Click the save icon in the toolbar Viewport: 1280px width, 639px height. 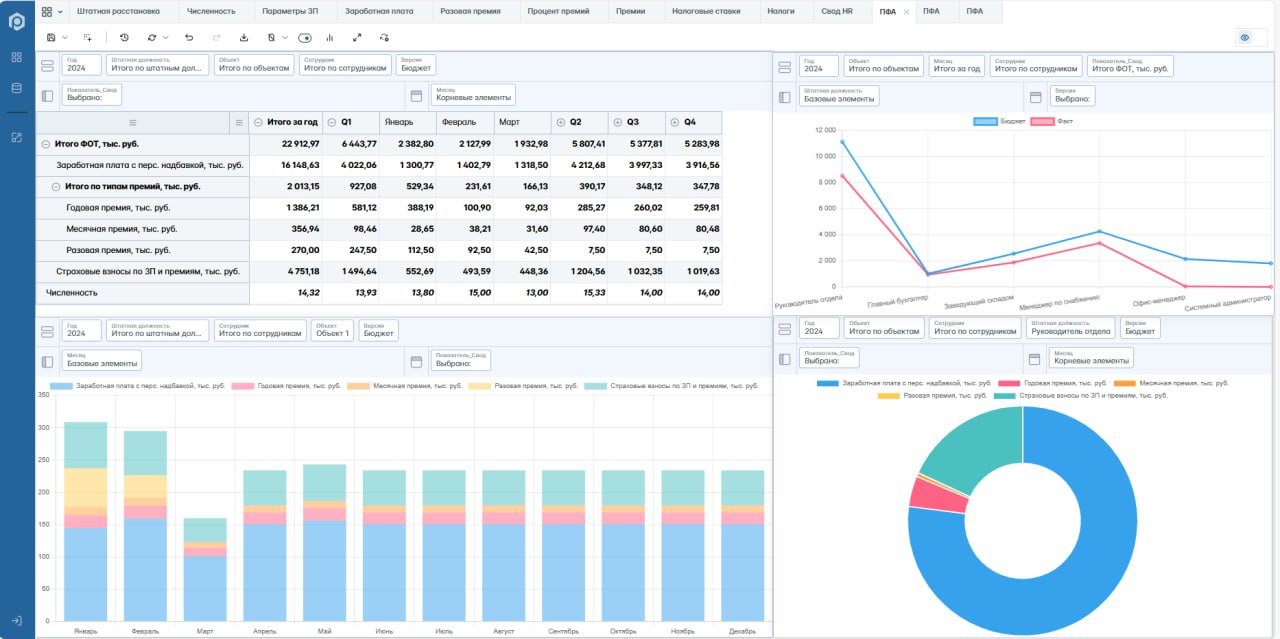pyautogui.click(x=51, y=37)
